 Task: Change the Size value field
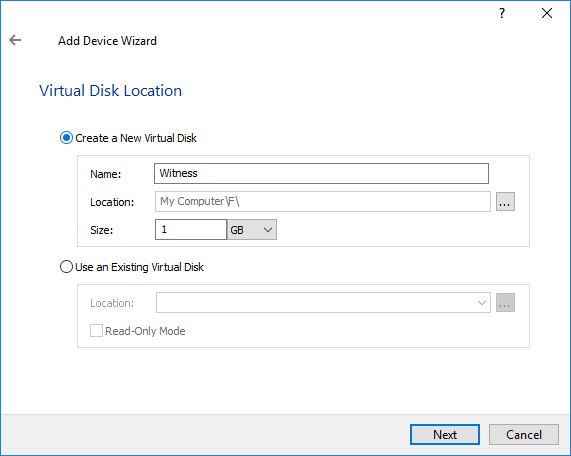(x=191, y=229)
